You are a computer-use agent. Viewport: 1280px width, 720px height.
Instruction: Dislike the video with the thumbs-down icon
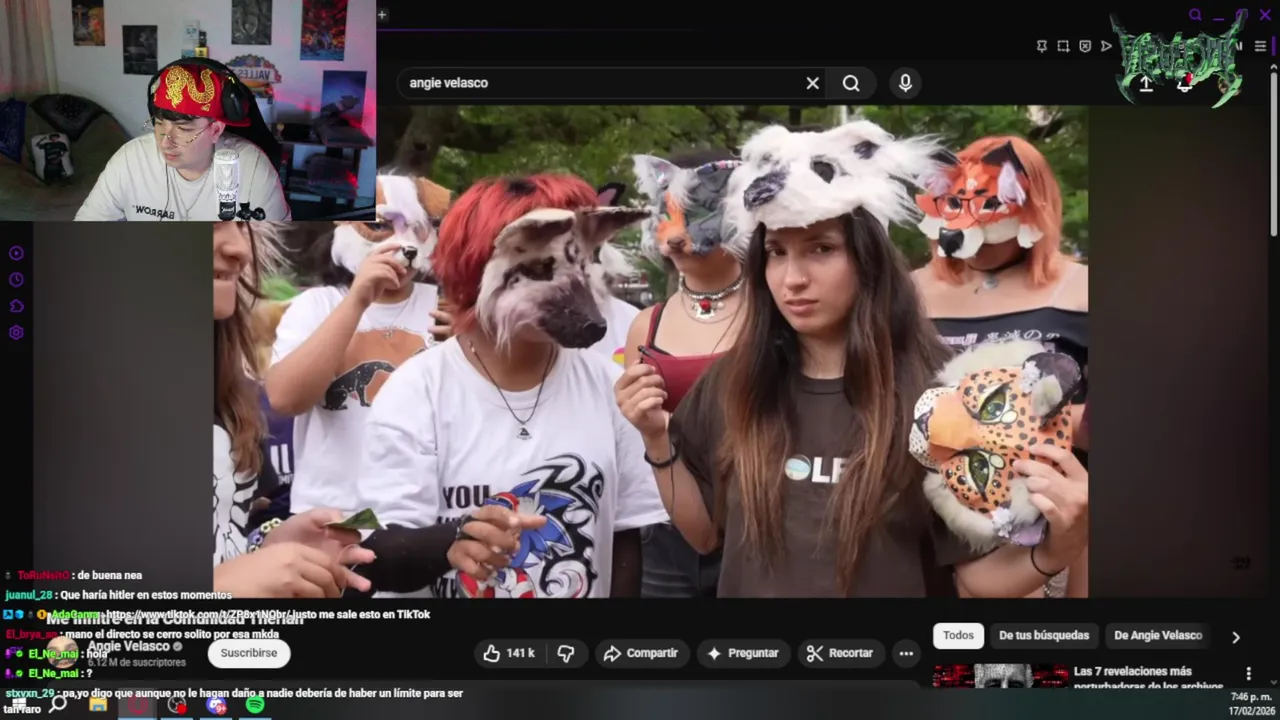point(566,653)
